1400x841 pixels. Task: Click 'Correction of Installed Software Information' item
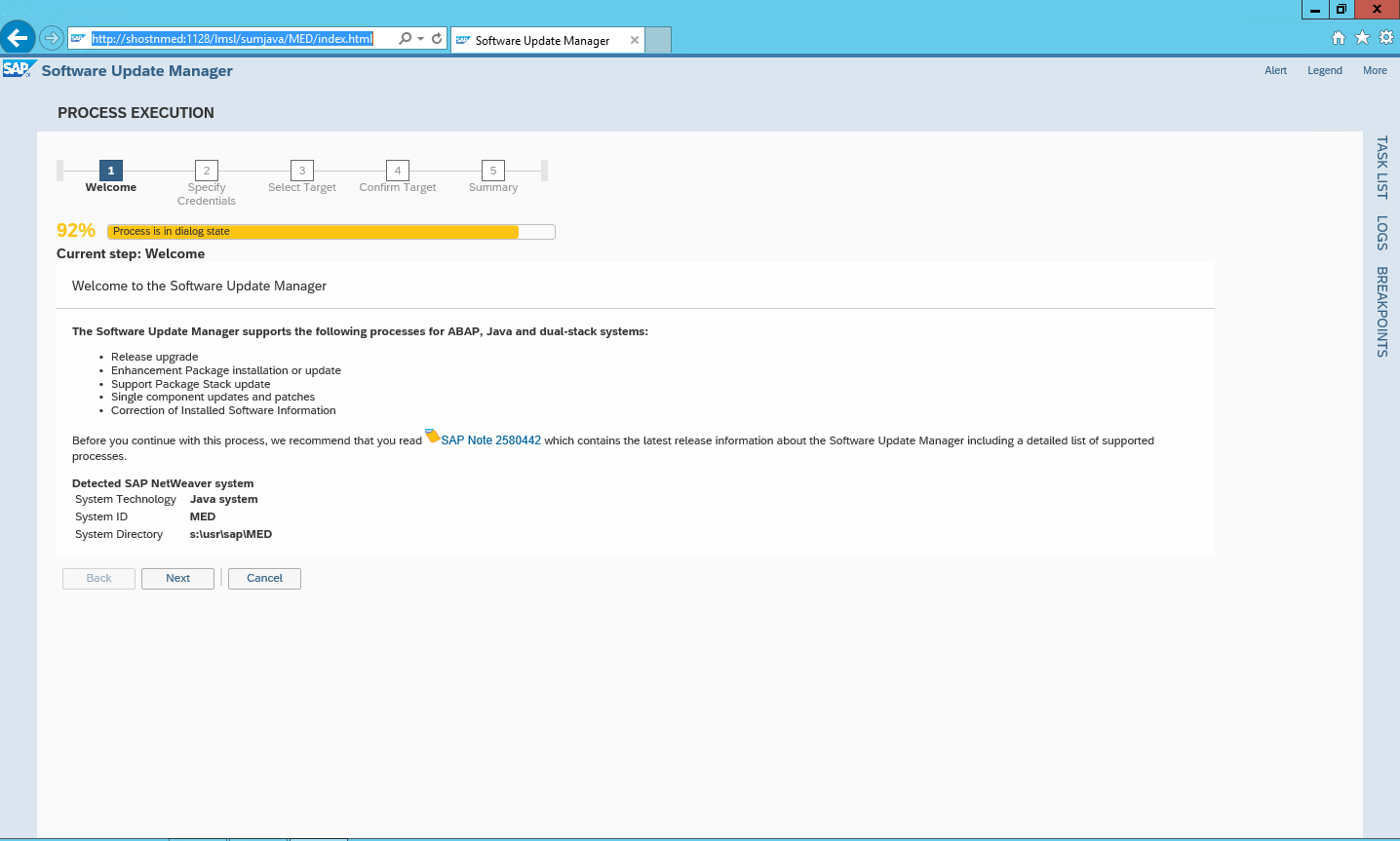click(x=223, y=410)
